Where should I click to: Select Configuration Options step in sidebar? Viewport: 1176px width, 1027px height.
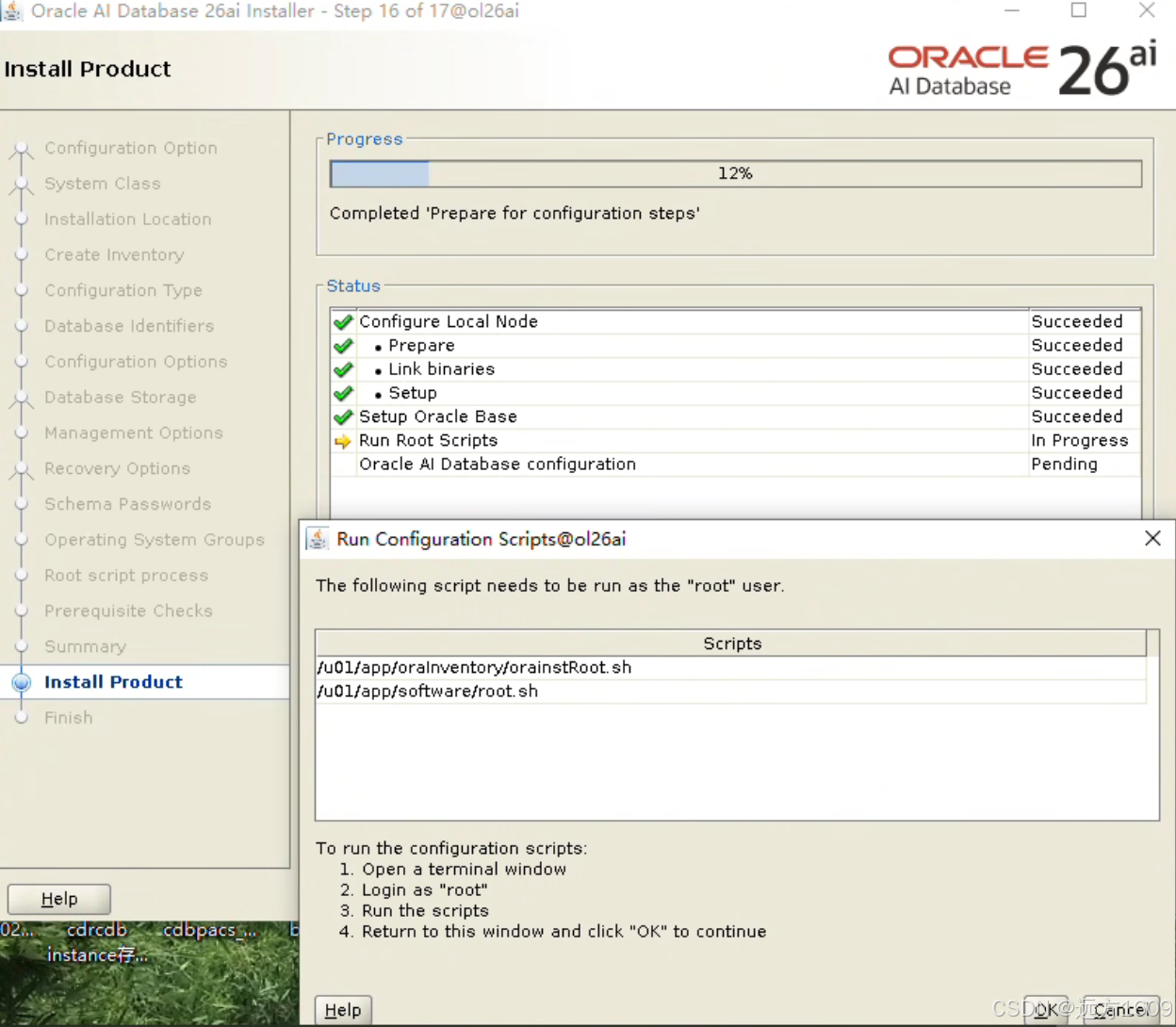(x=136, y=362)
